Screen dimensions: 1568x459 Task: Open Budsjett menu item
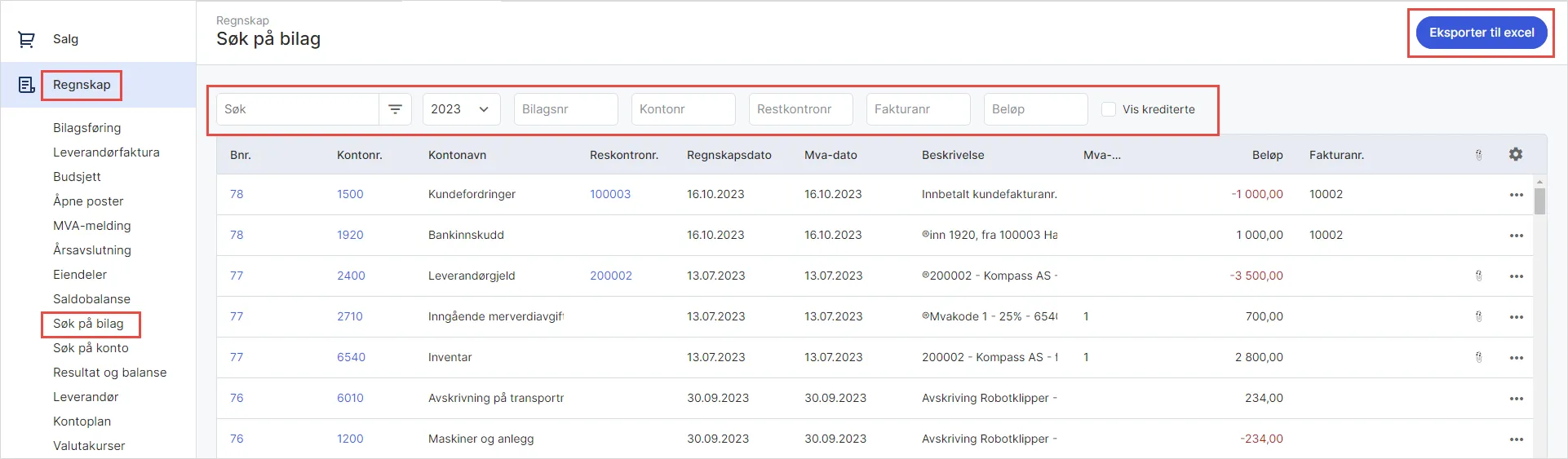(x=77, y=177)
